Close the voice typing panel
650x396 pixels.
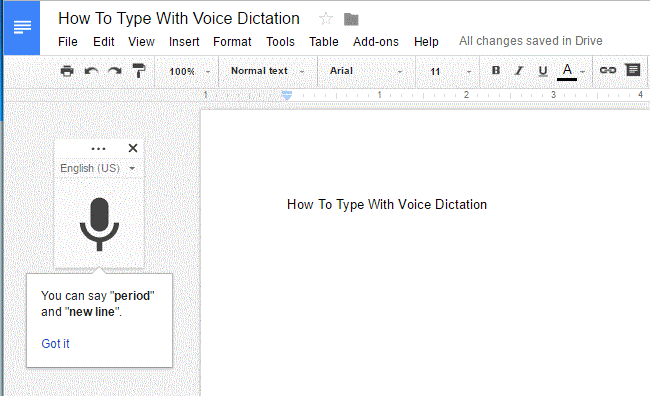[x=133, y=148]
